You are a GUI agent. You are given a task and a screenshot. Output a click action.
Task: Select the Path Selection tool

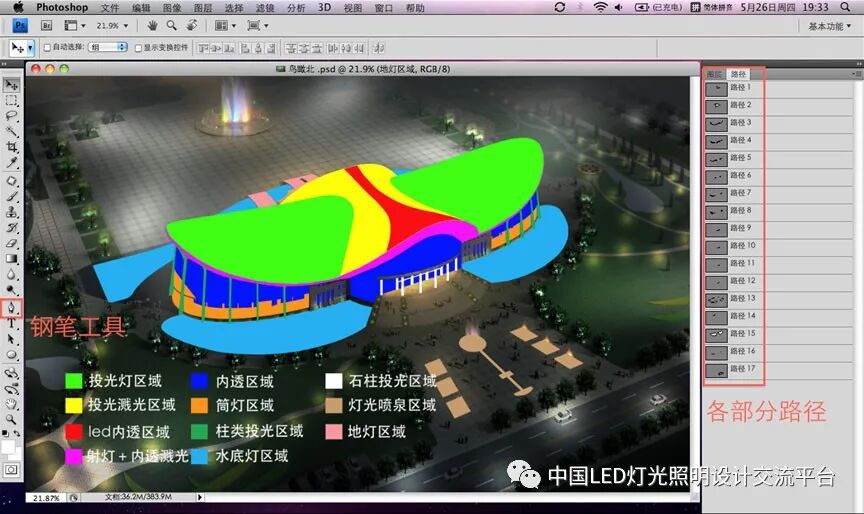point(11,339)
